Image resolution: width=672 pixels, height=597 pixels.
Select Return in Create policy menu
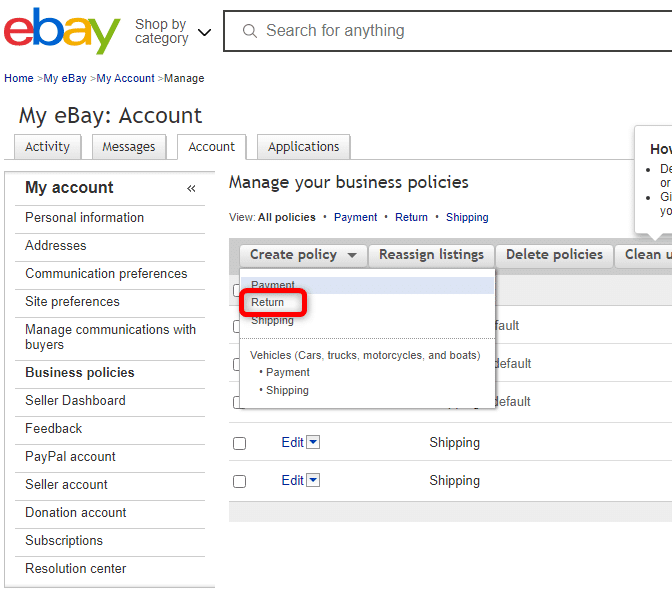click(267, 302)
